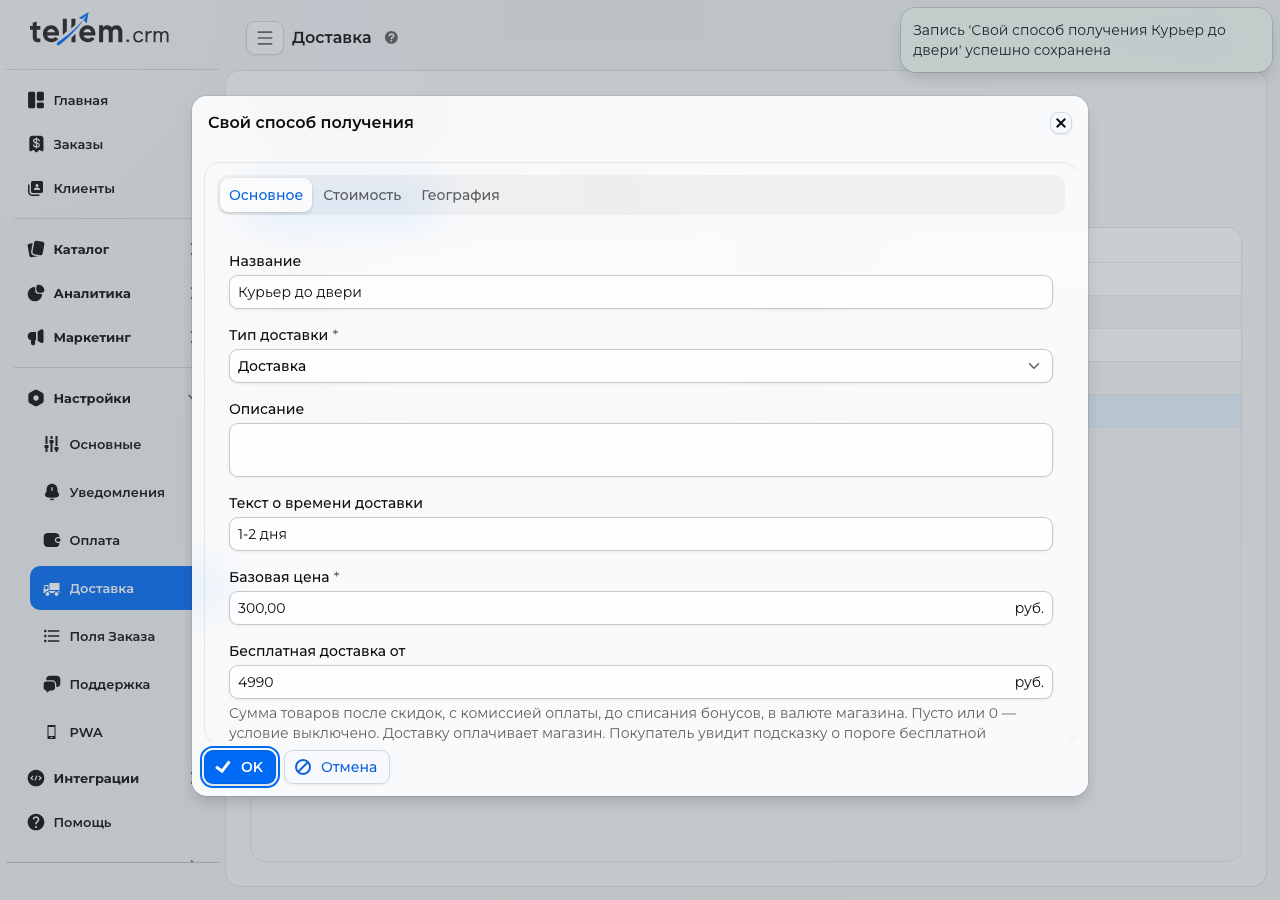Click the Уведомления bell icon
1280x900 pixels.
[52, 492]
